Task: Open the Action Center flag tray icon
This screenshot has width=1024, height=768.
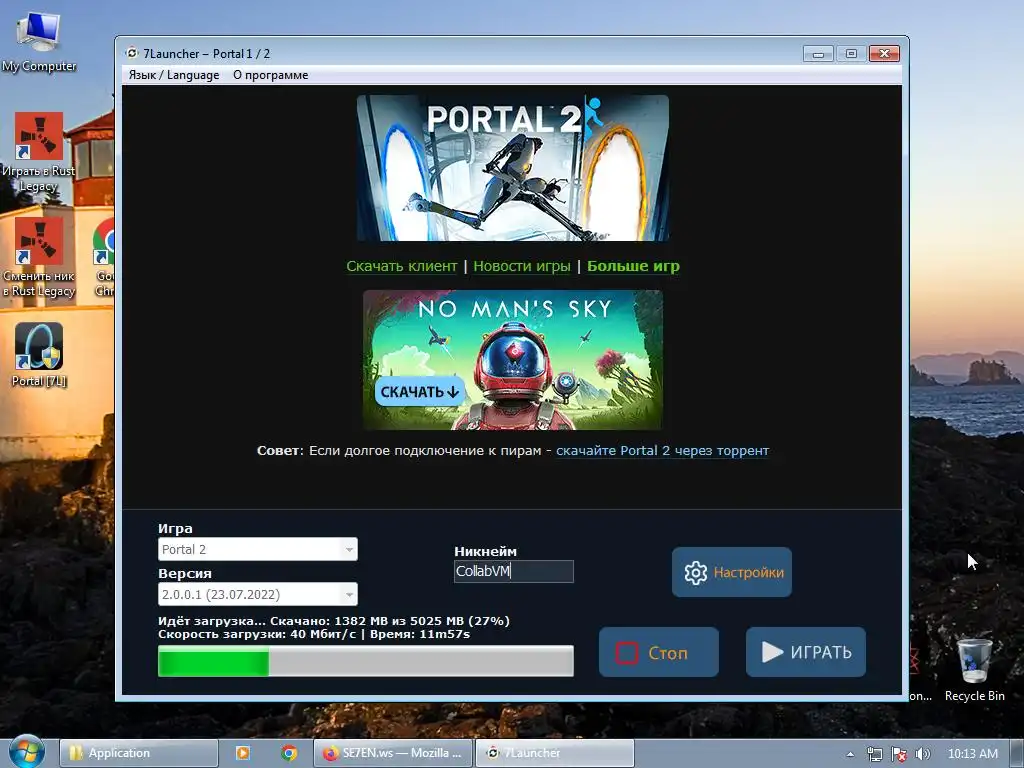Action: [899, 754]
